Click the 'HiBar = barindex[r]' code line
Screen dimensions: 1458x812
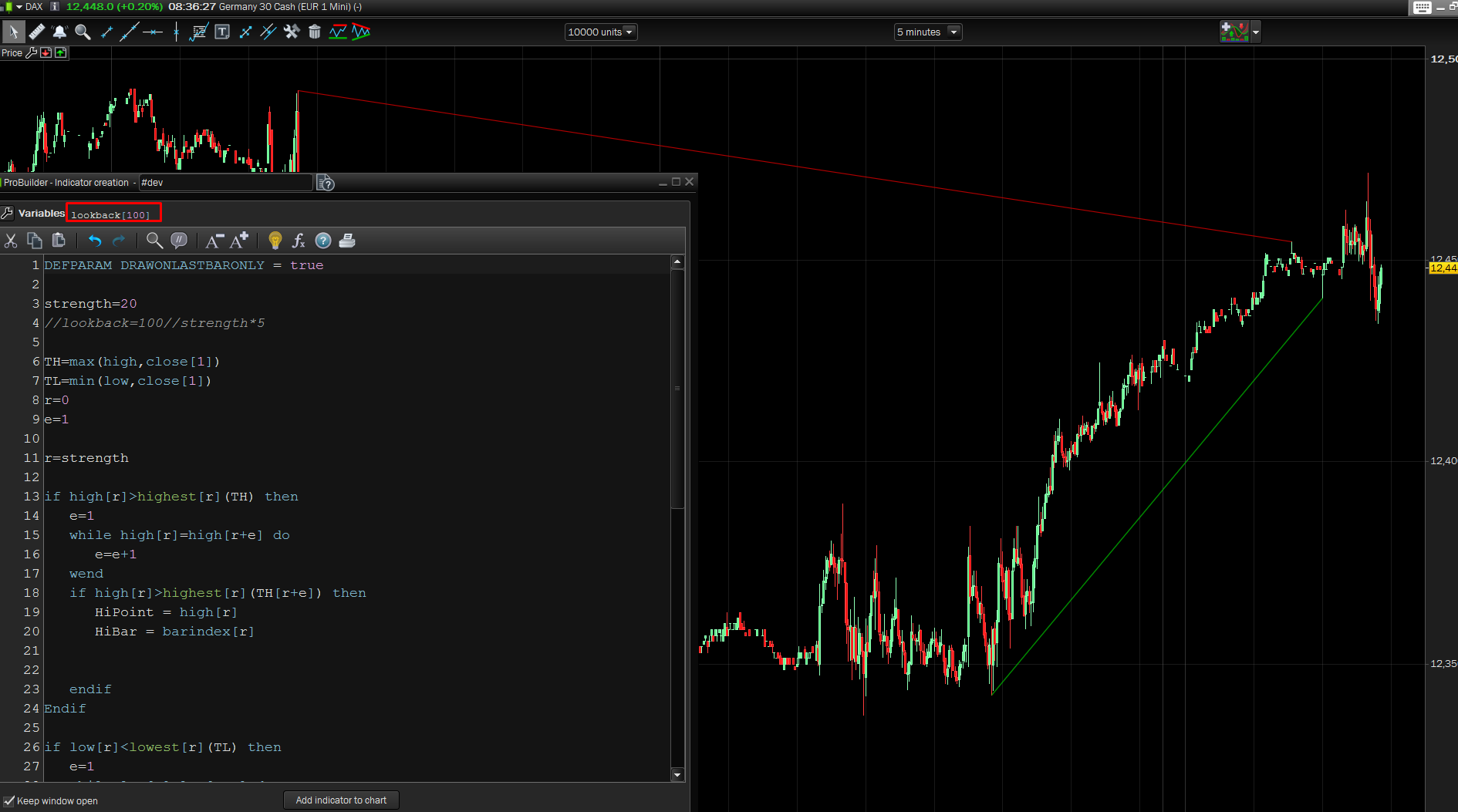[174, 632]
